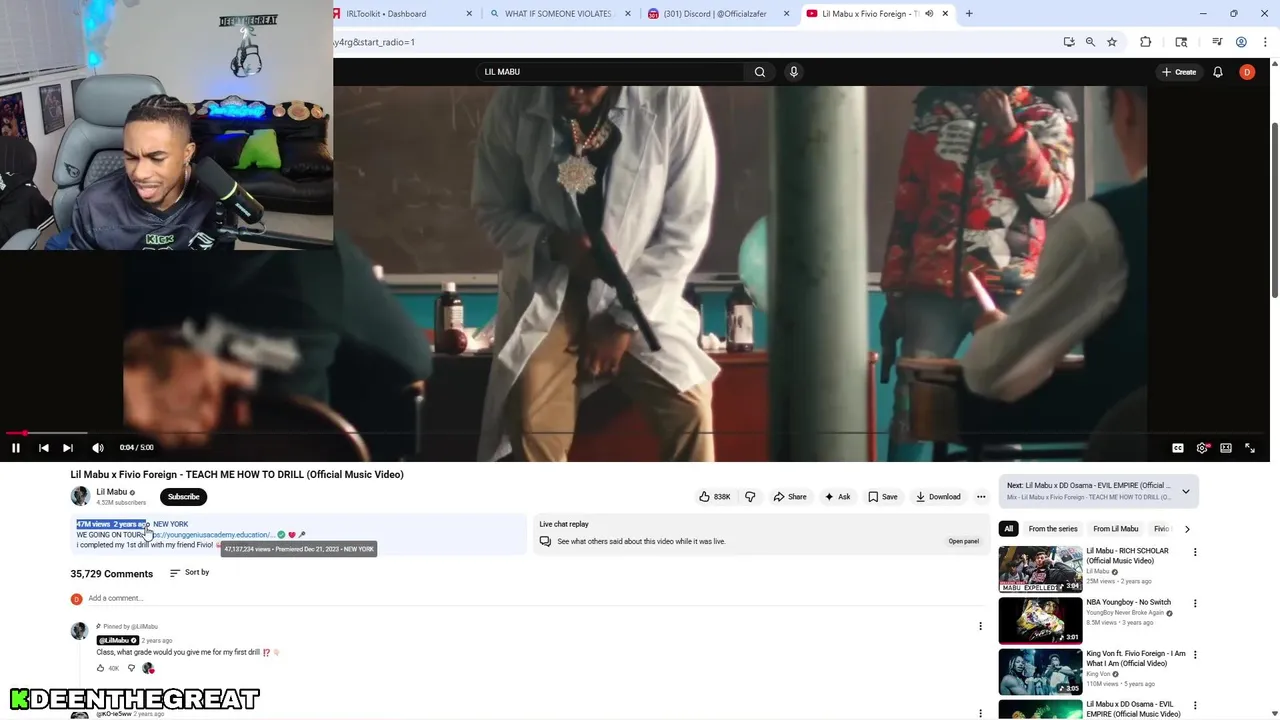Open Chrome three-dot menu
The image size is (1280, 720).
coord(1263,42)
